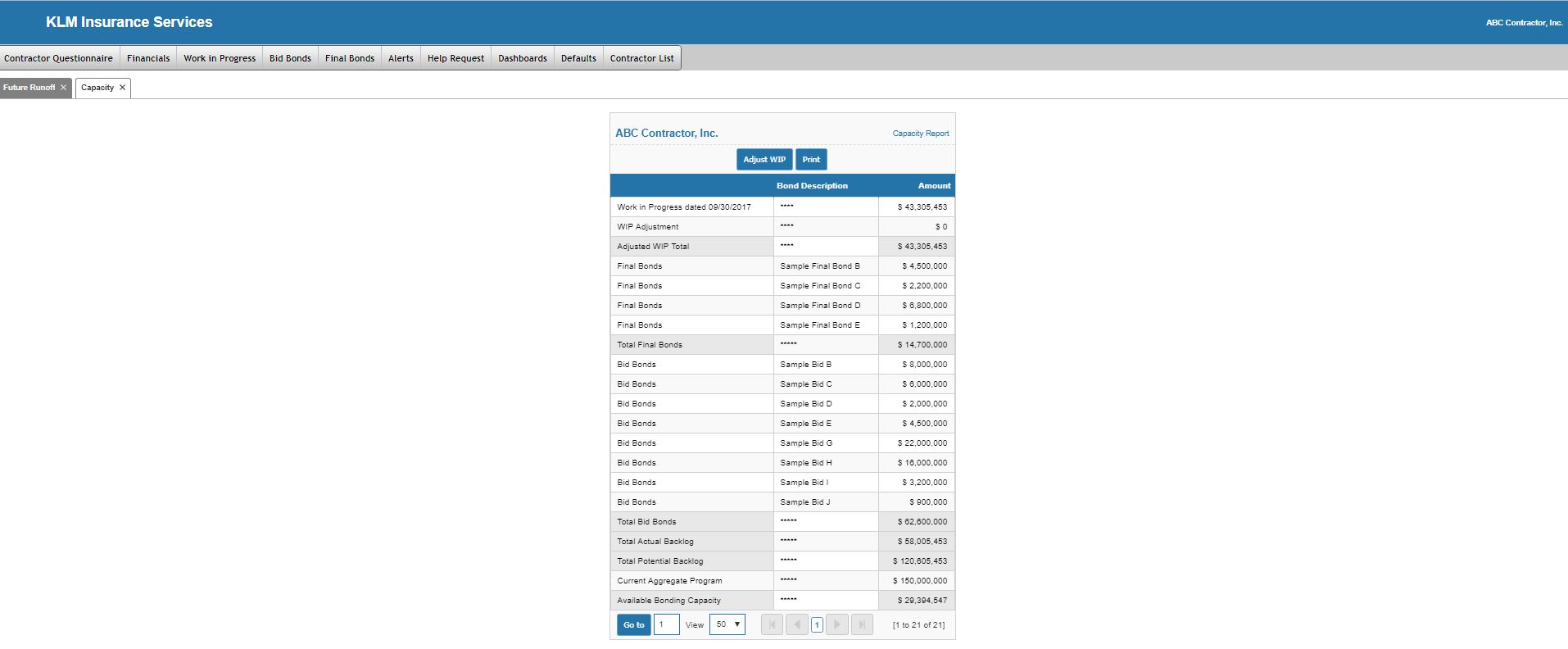Image resolution: width=1568 pixels, height=649 pixels.
Task: Open the Work in Progress menu
Action: point(220,58)
